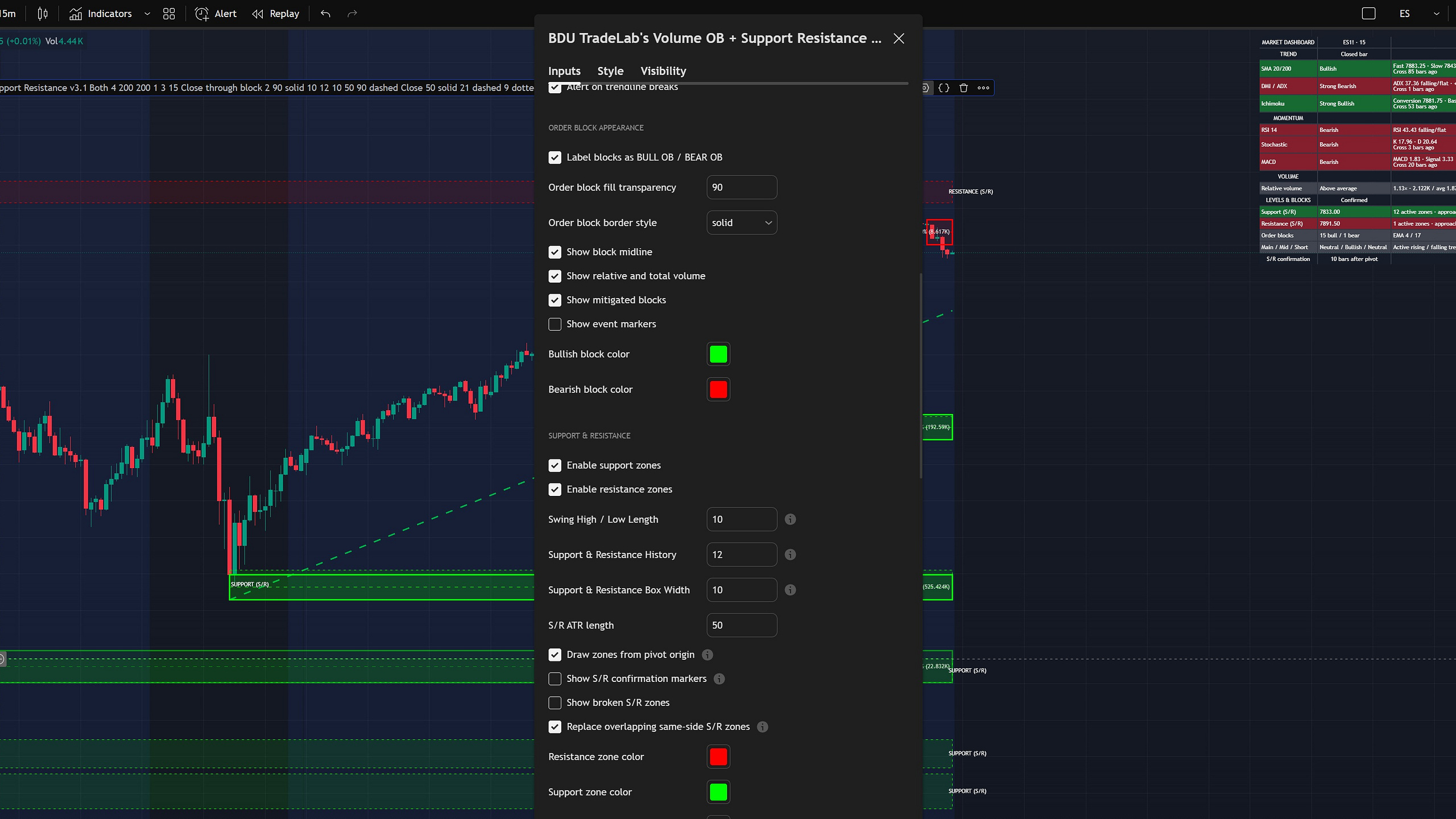Expand the Indicators favorites dropdown arrow
The width and height of the screenshot is (1456, 819).
point(147,14)
